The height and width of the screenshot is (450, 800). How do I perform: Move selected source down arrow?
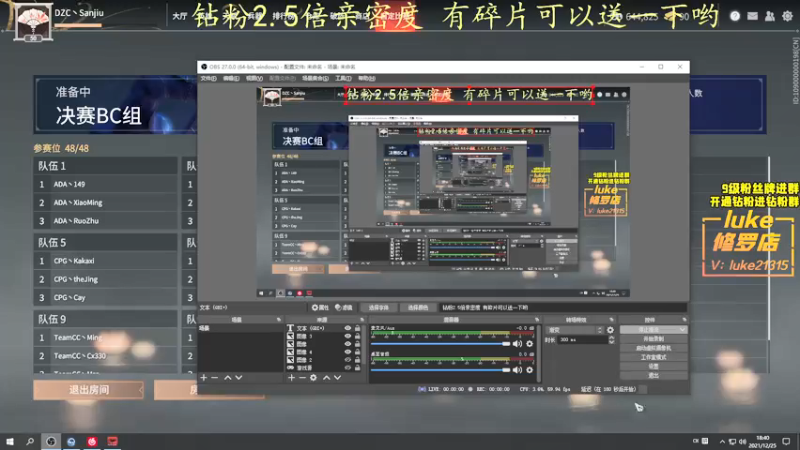(x=337, y=378)
